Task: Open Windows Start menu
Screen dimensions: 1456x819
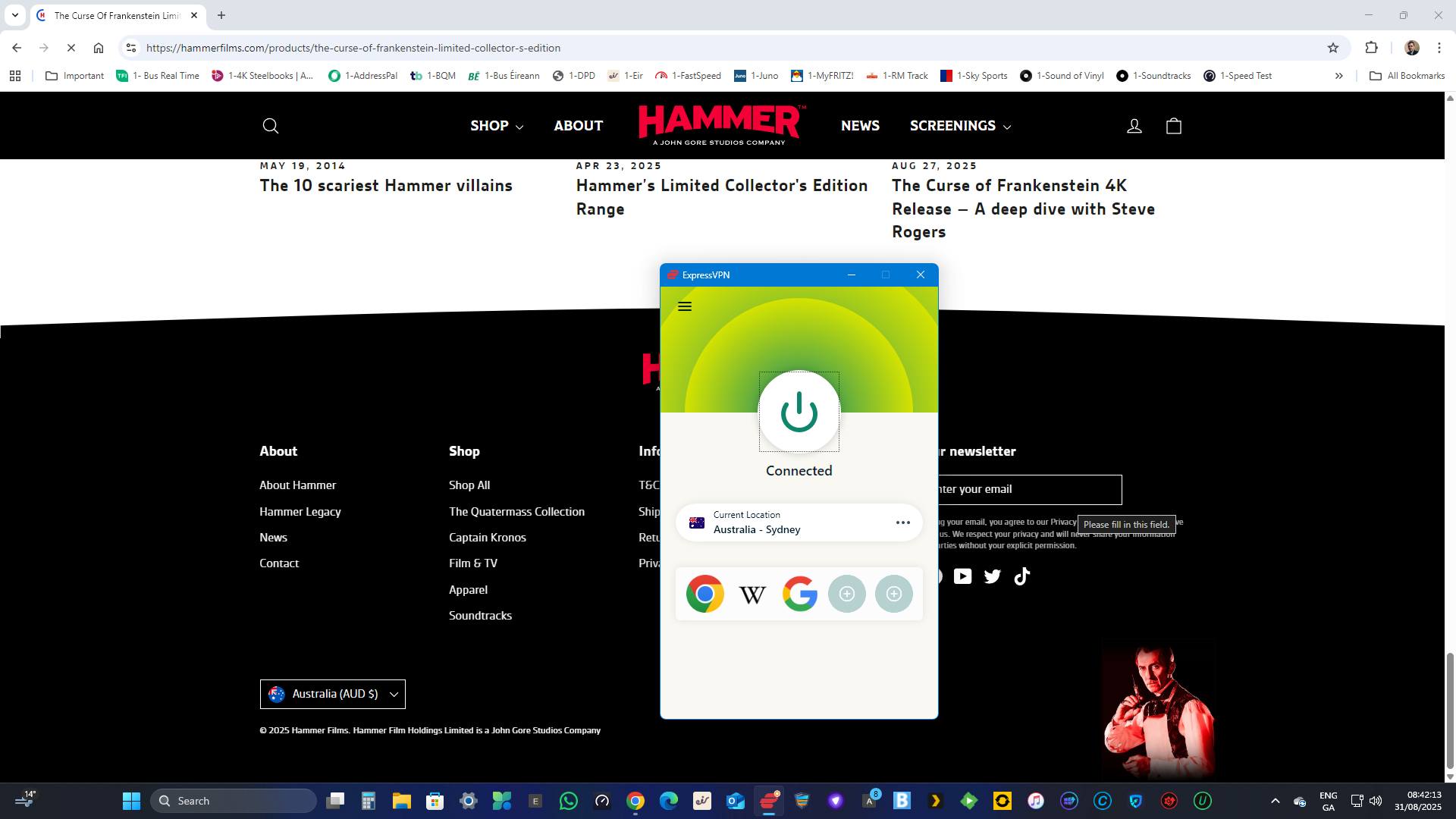Action: click(x=131, y=801)
